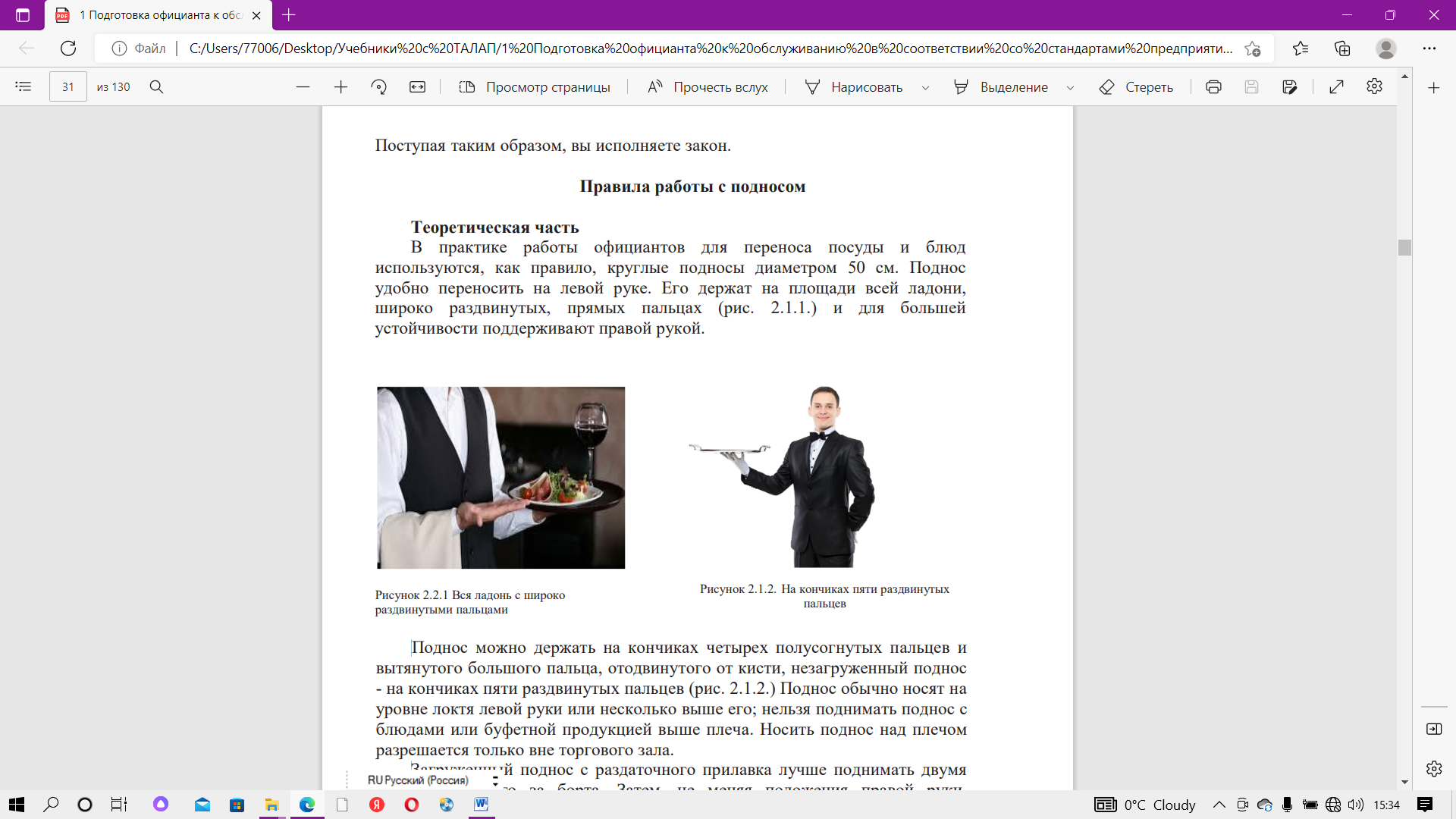Image resolution: width=1456 pixels, height=819 pixels.
Task: Open Edge settings and more menu
Action: pyautogui.click(x=1429, y=49)
